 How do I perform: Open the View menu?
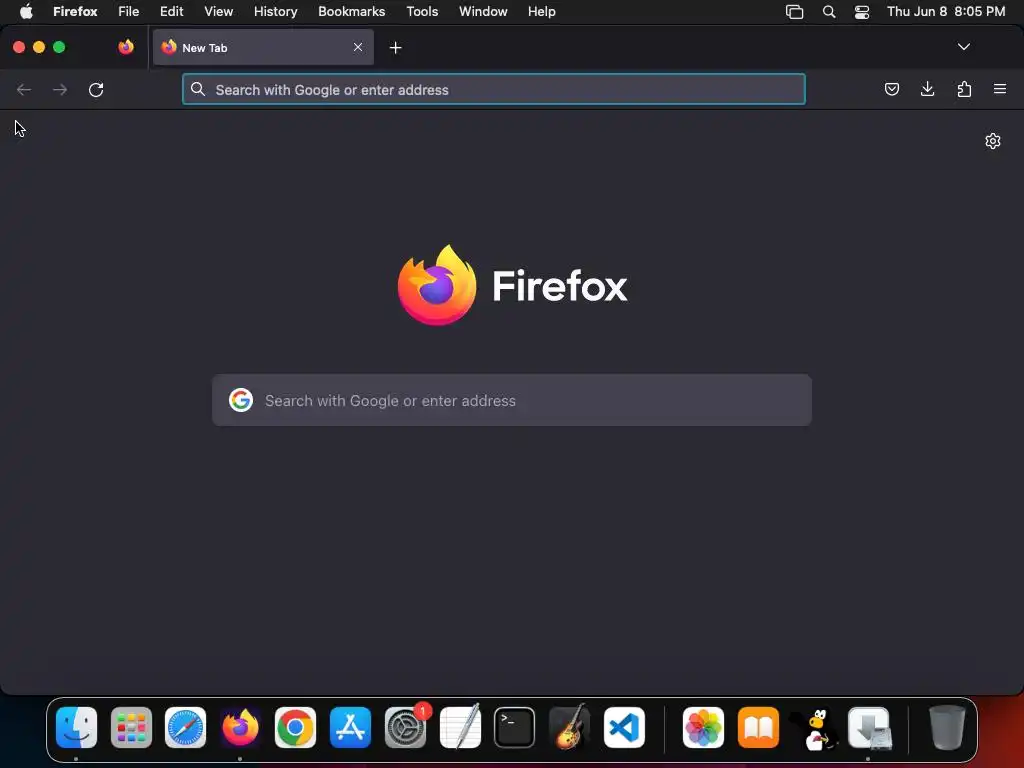(x=218, y=11)
